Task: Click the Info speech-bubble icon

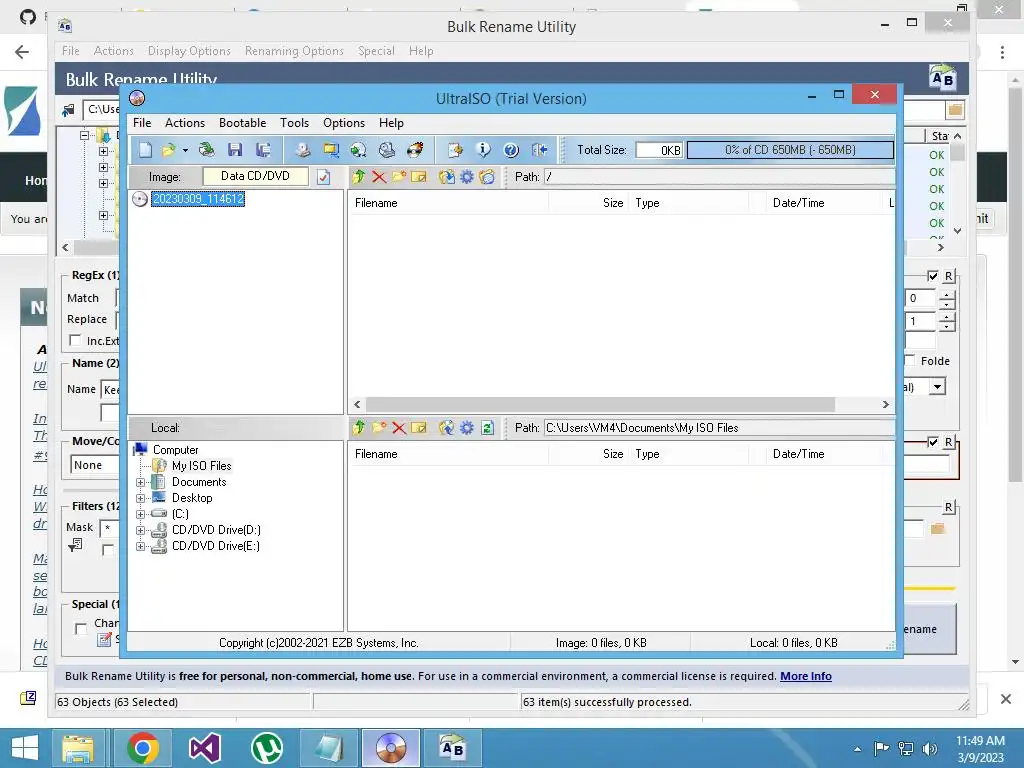Action: tap(483, 150)
